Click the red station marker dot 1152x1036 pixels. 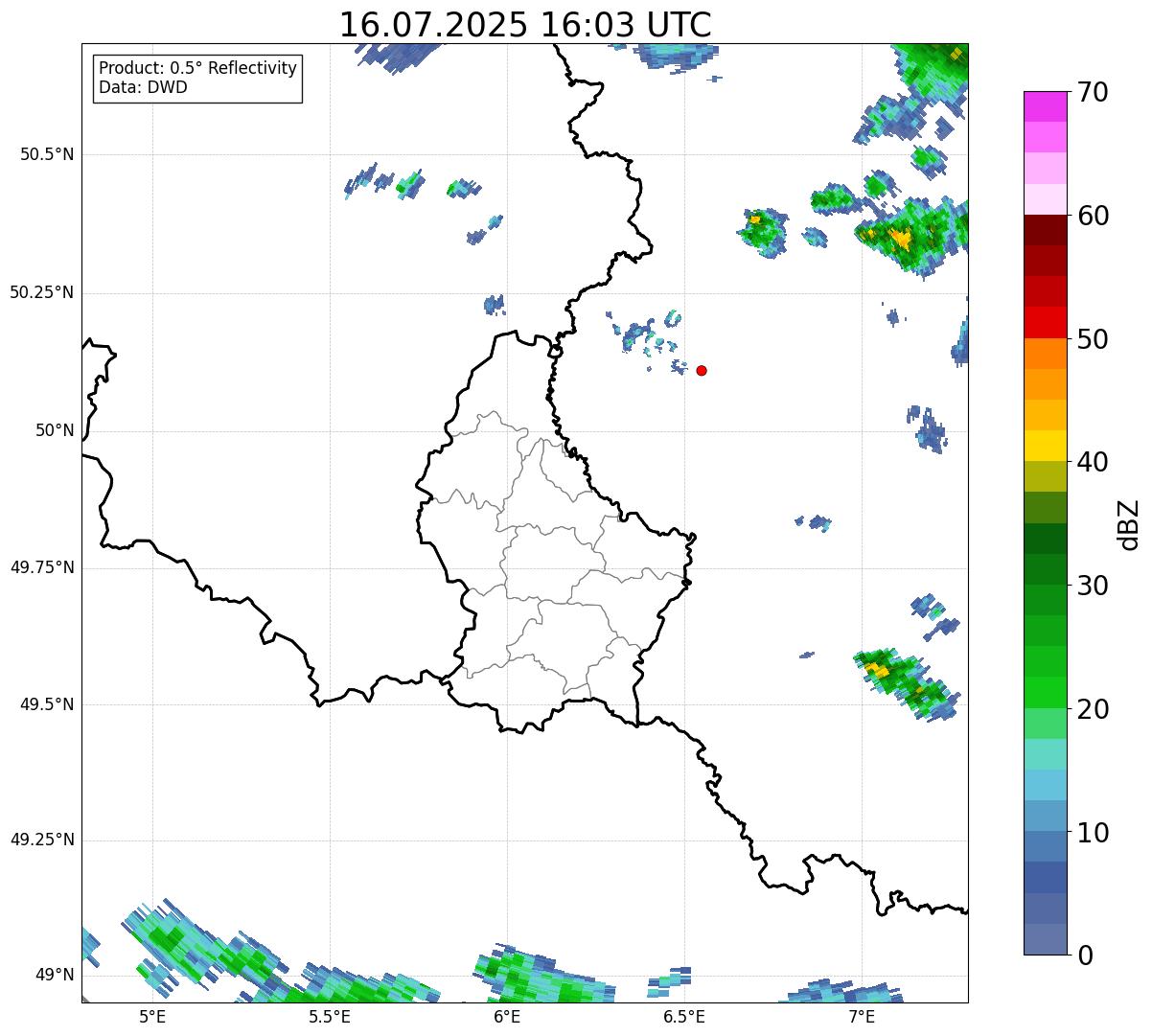(x=702, y=370)
